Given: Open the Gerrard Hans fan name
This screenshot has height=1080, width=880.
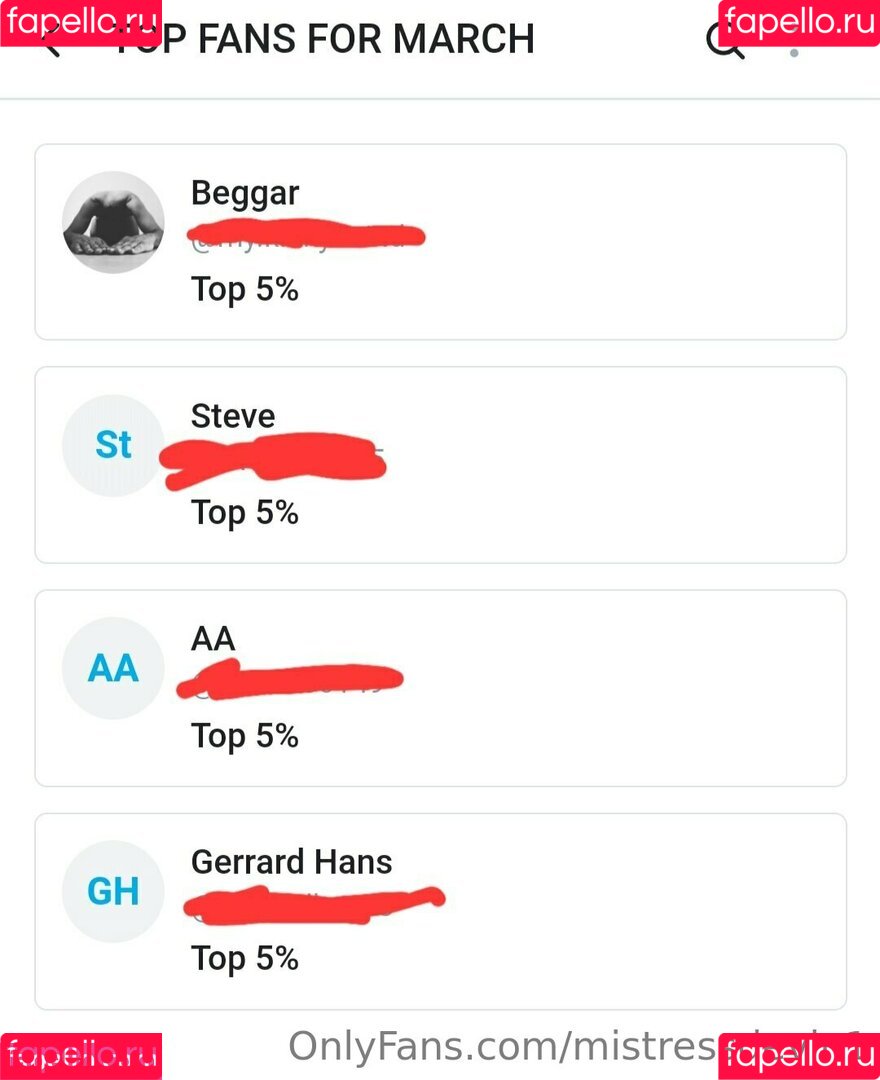Looking at the screenshot, I should tap(292, 862).
